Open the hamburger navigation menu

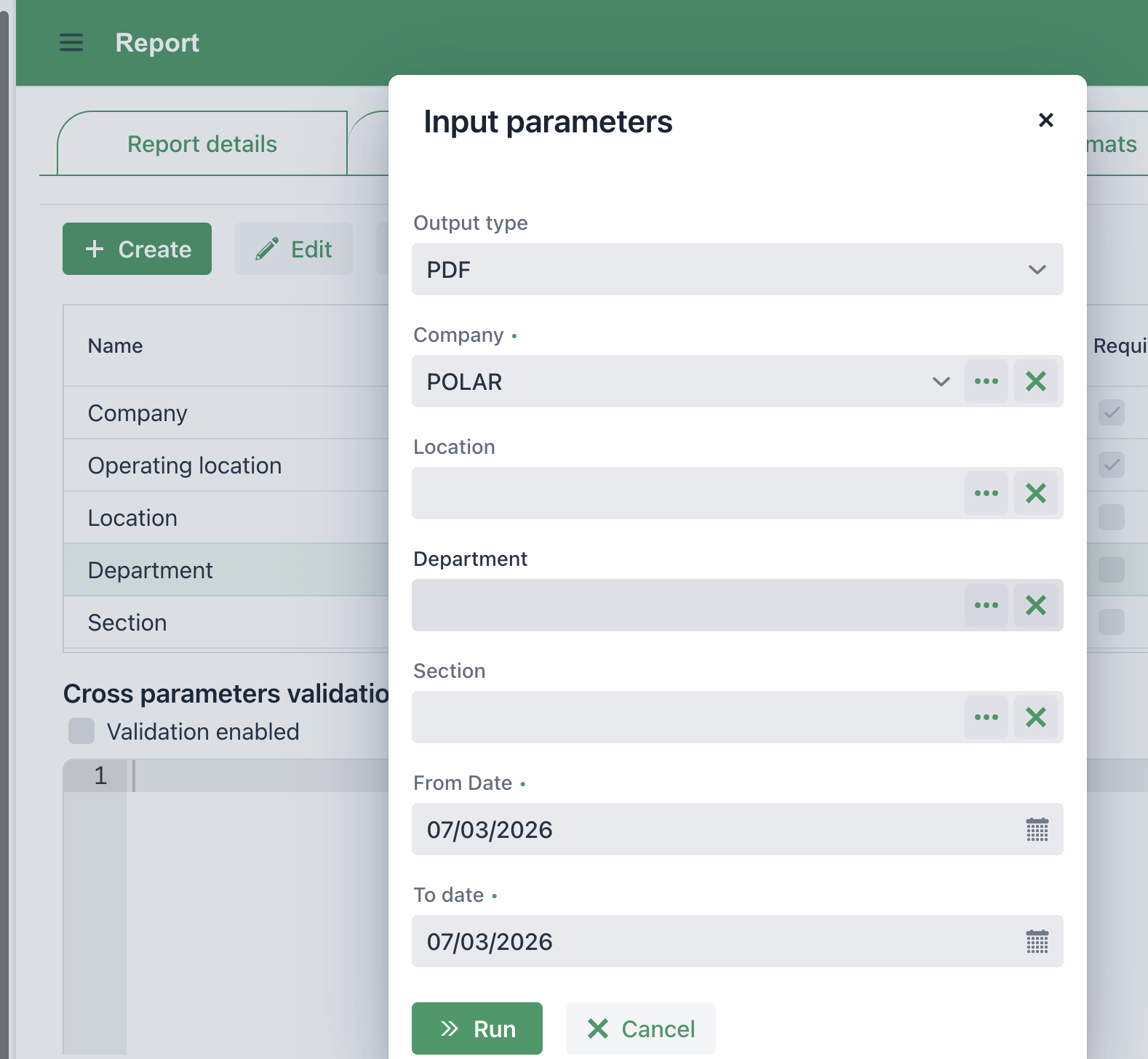tap(71, 43)
